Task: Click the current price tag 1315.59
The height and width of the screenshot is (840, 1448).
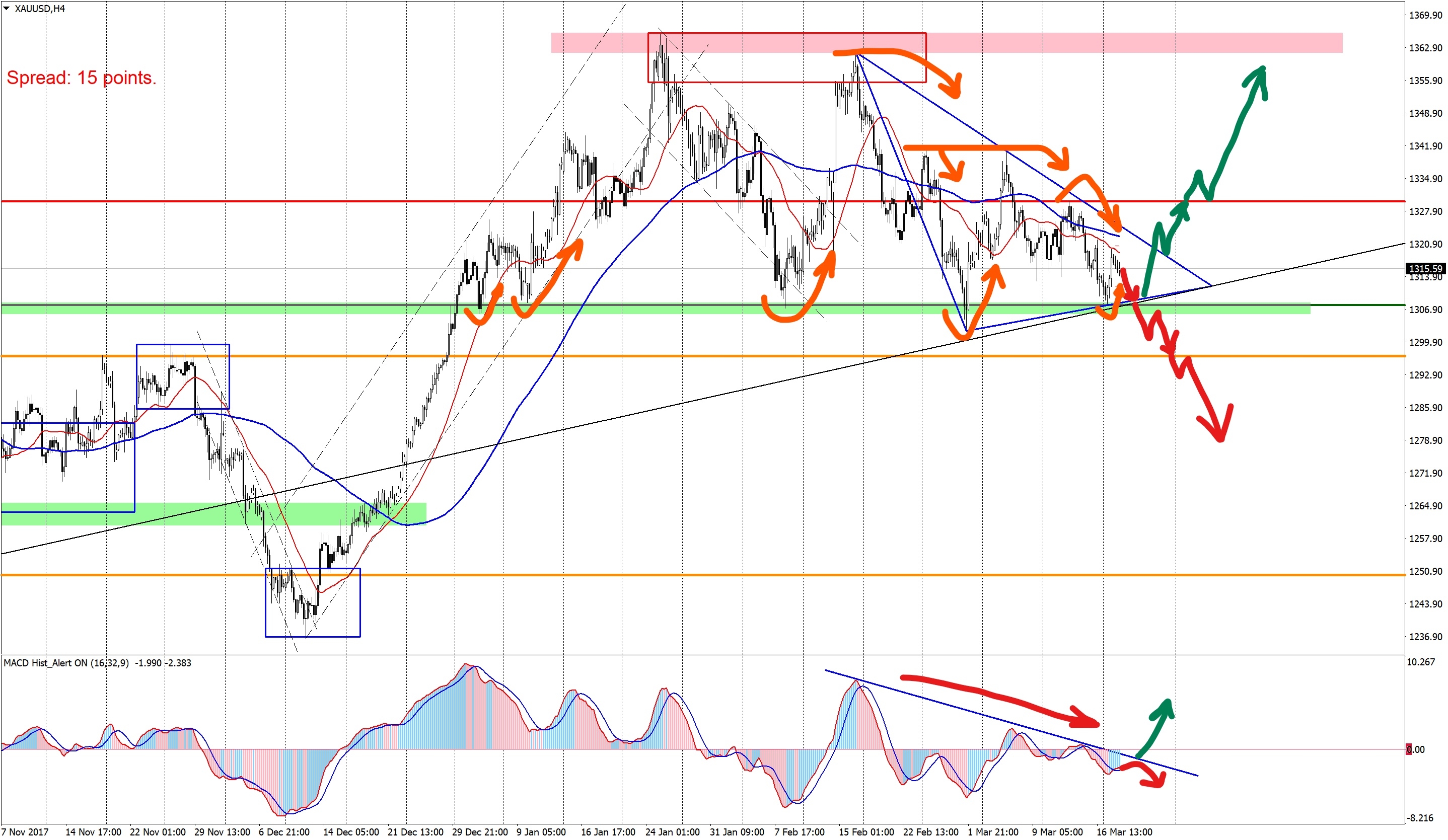Action: [1425, 269]
